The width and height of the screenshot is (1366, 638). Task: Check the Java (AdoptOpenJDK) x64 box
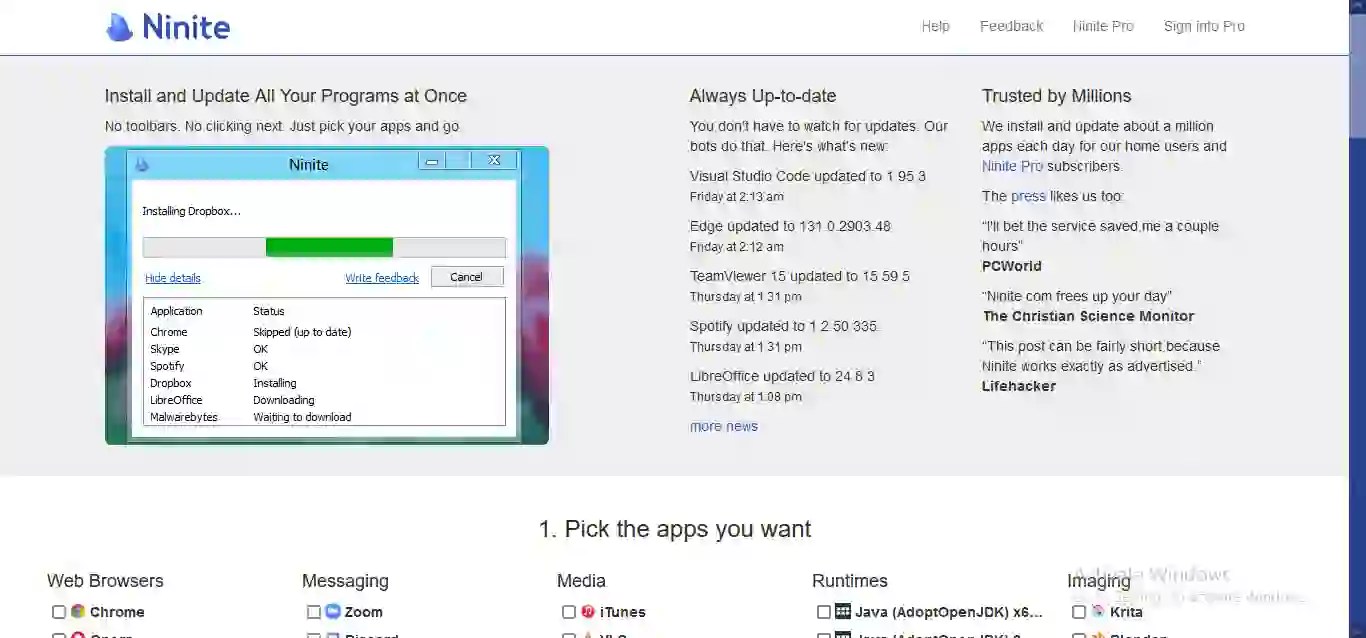pos(824,612)
